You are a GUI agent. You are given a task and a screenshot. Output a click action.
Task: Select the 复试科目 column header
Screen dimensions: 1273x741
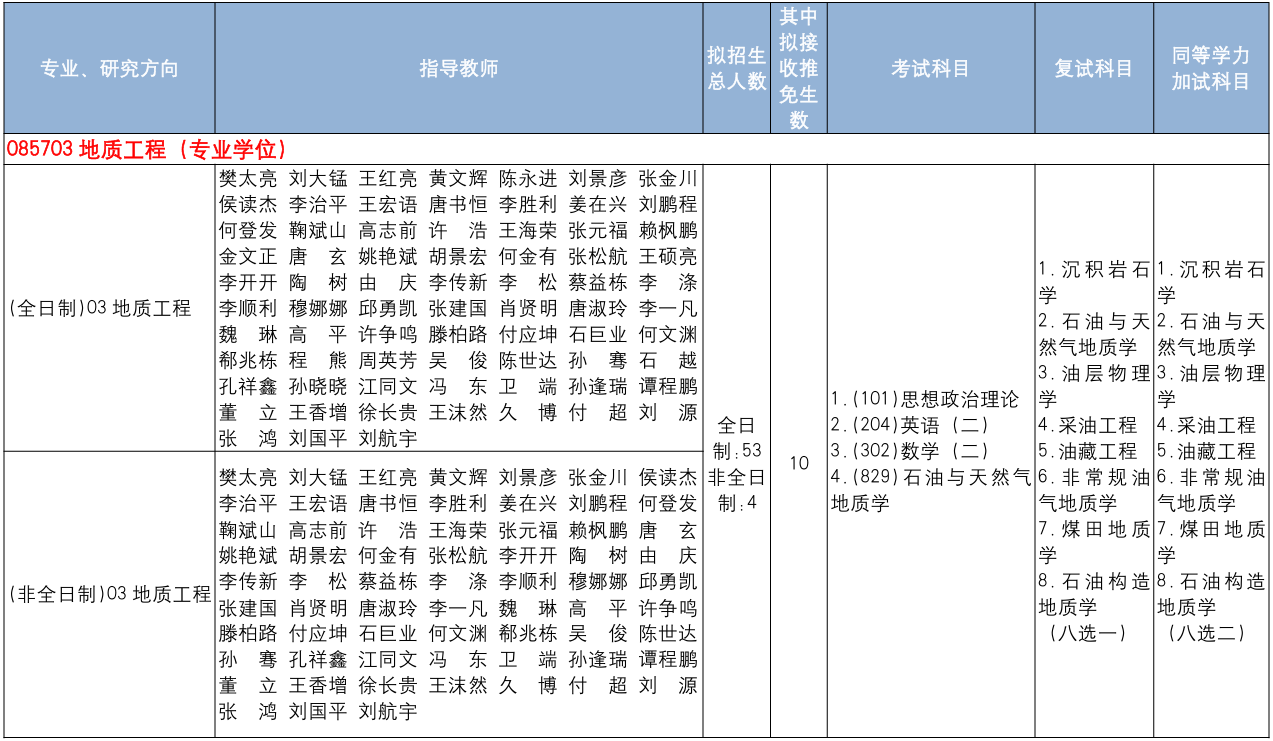(x=1094, y=69)
